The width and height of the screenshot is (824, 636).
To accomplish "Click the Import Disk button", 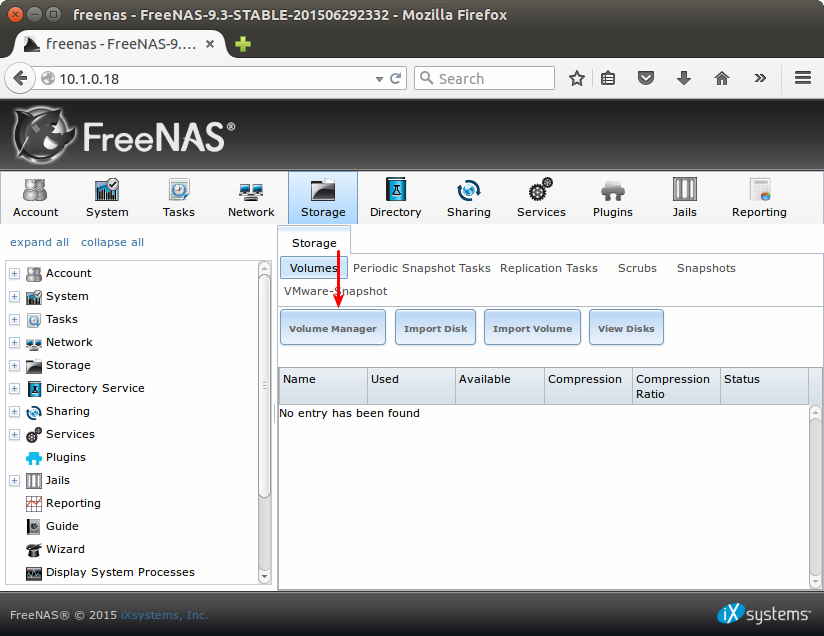I will tap(435, 327).
